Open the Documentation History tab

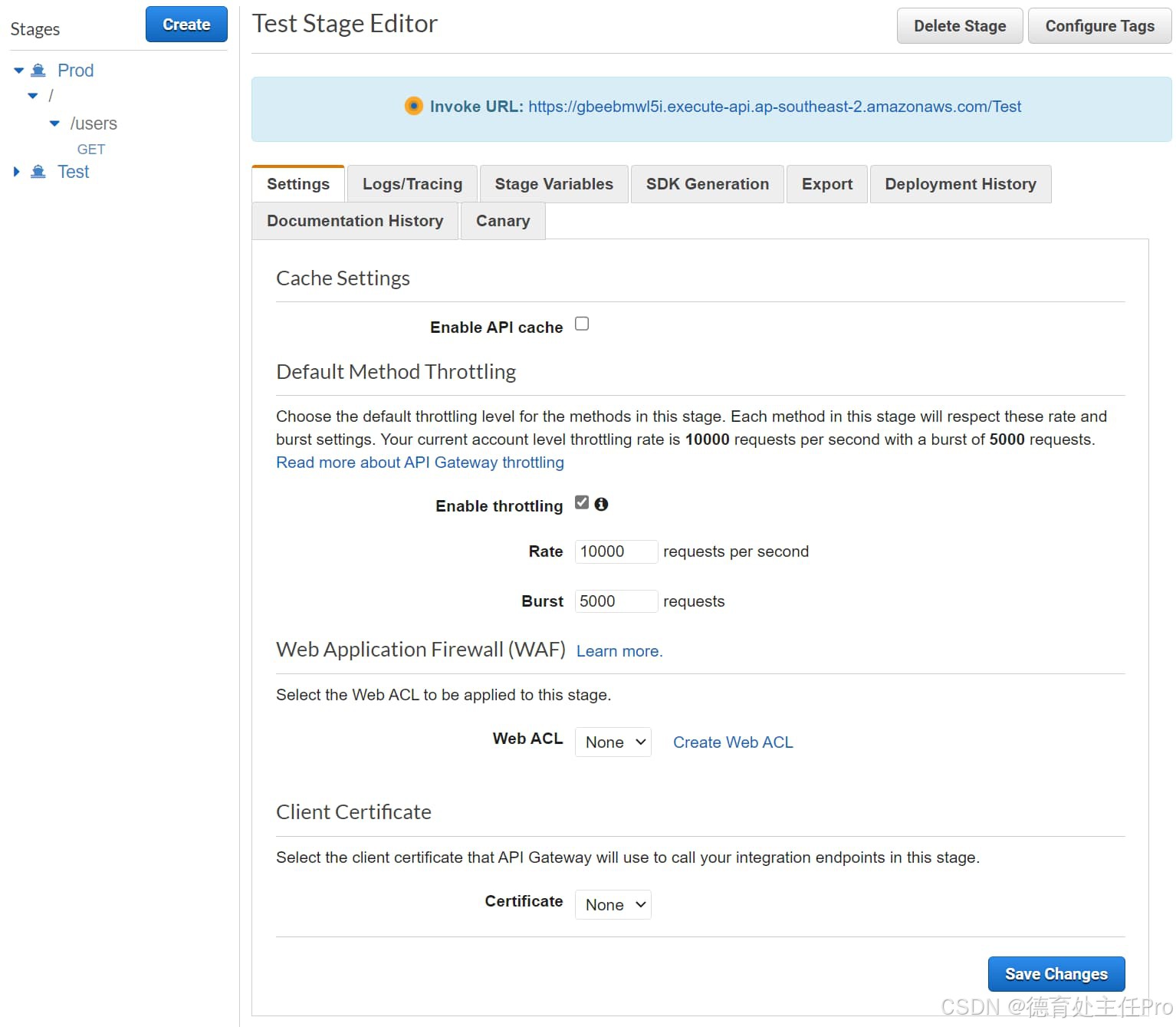pyautogui.click(x=355, y=221)
